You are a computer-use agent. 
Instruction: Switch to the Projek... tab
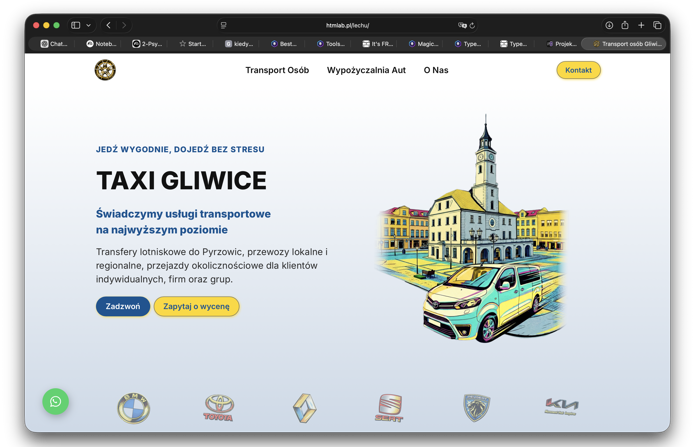pos(562,44)
